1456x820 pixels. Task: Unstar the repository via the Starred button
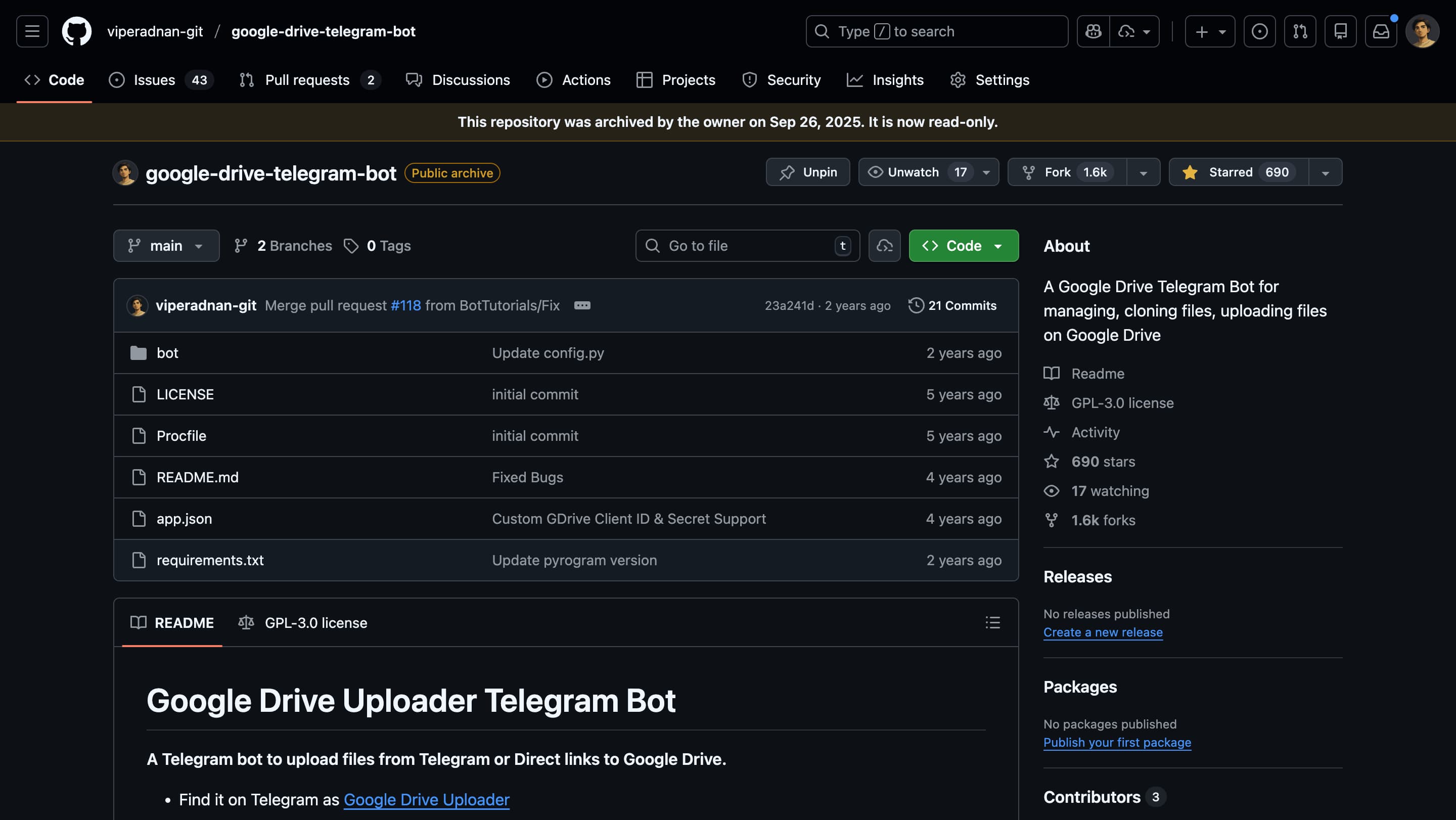coord(1238,172)
